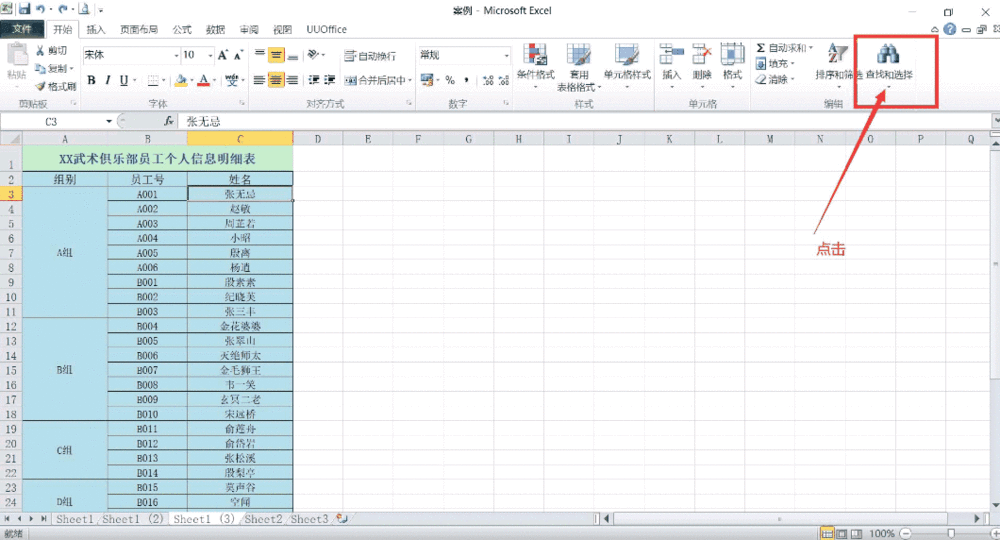The image size is (1000, 540).
Task: Switch to the Data (数据) tab
Action: 216,29
